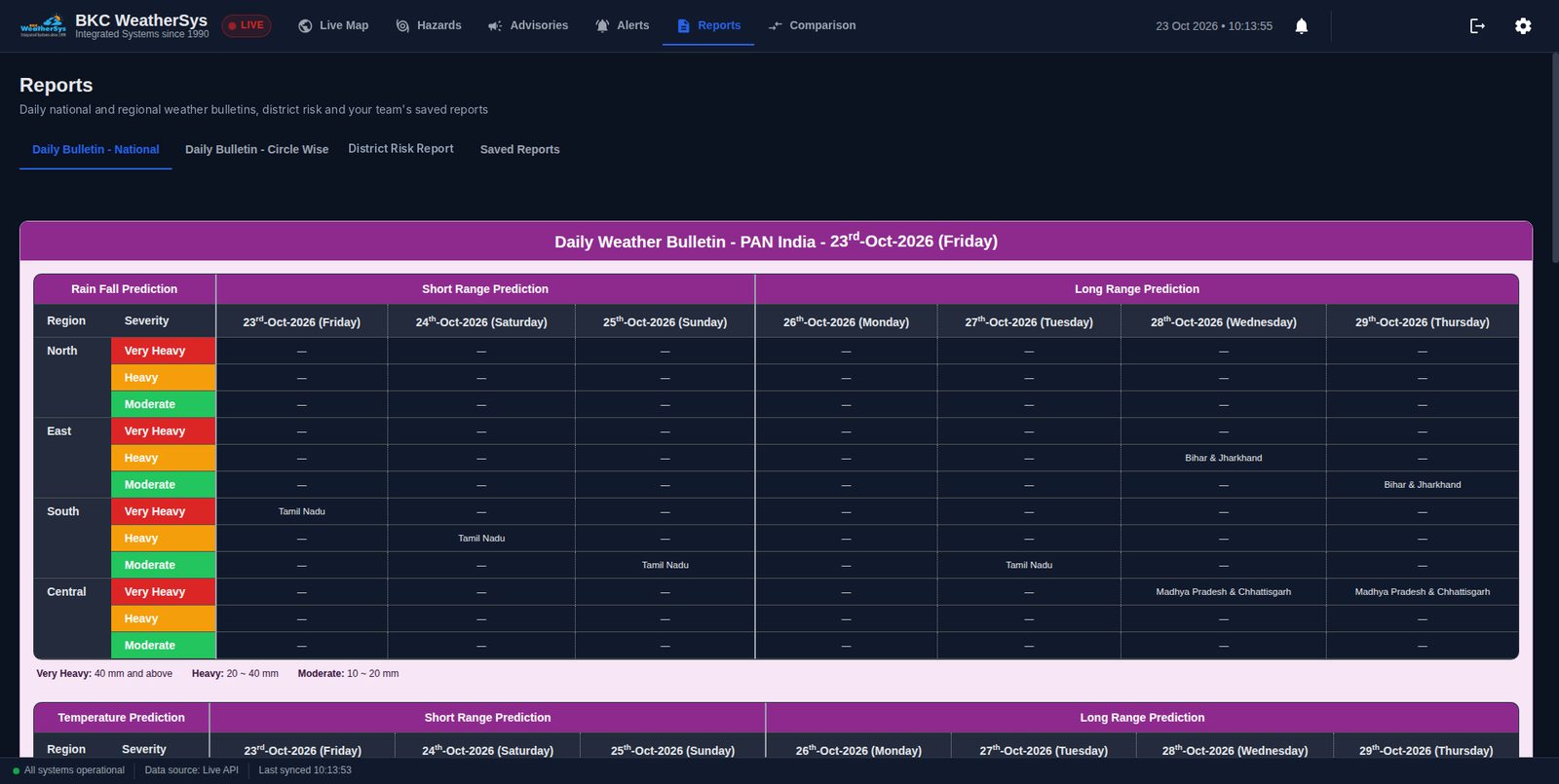Click East region Heavy severity cell
1559x784 pixels.
[163, 458]
